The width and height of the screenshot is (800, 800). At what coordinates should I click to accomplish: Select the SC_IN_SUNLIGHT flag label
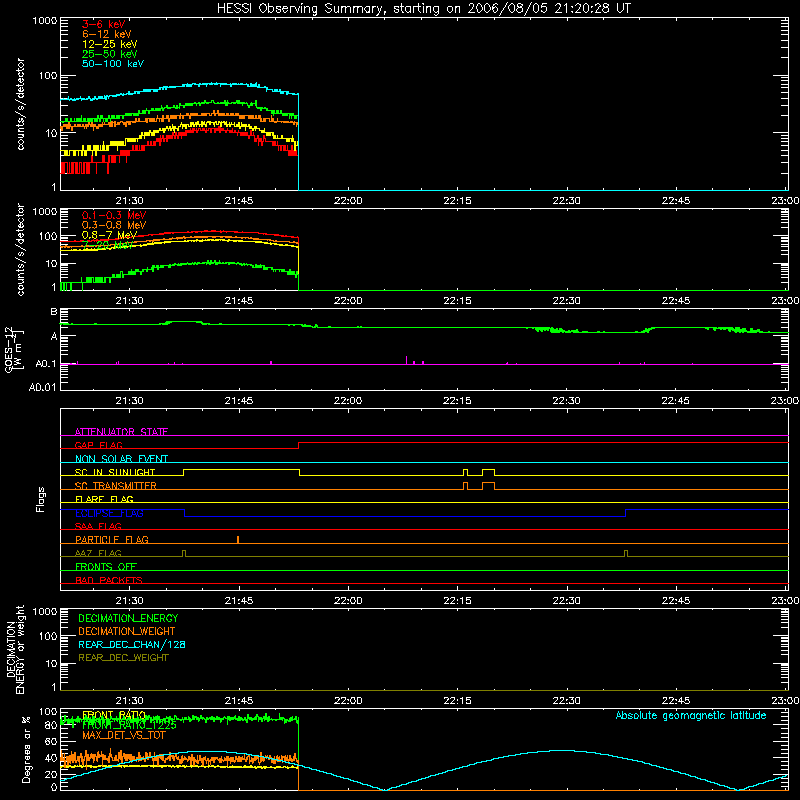[x=115, y=472]
